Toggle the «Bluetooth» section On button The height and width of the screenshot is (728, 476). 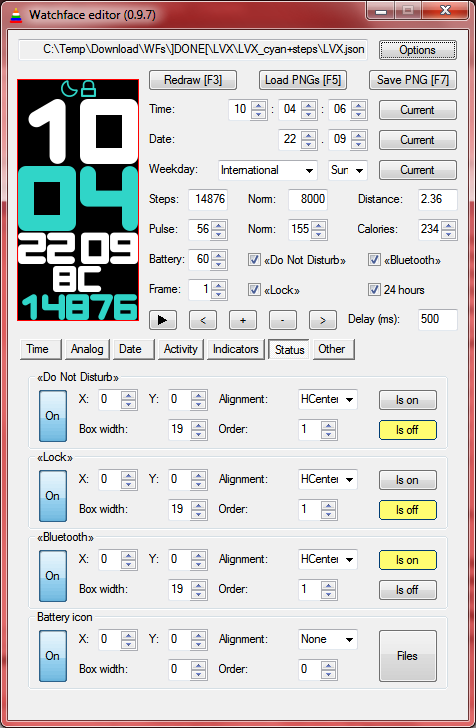tap(52, 576)
